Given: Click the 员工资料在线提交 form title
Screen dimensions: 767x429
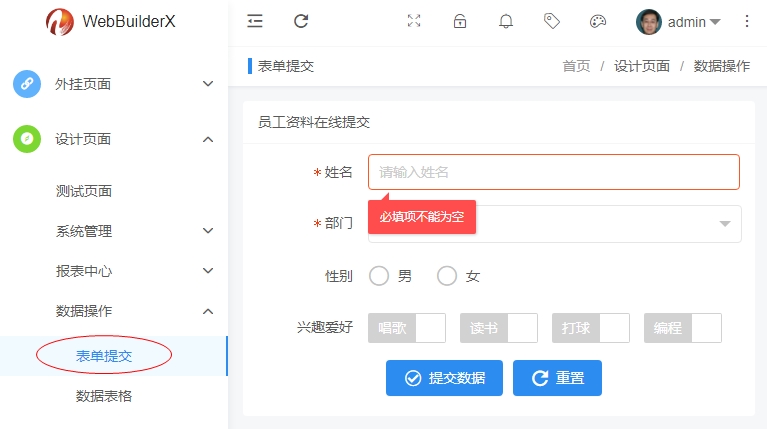Looking at the screenshot, I should [x=314, y=122].
